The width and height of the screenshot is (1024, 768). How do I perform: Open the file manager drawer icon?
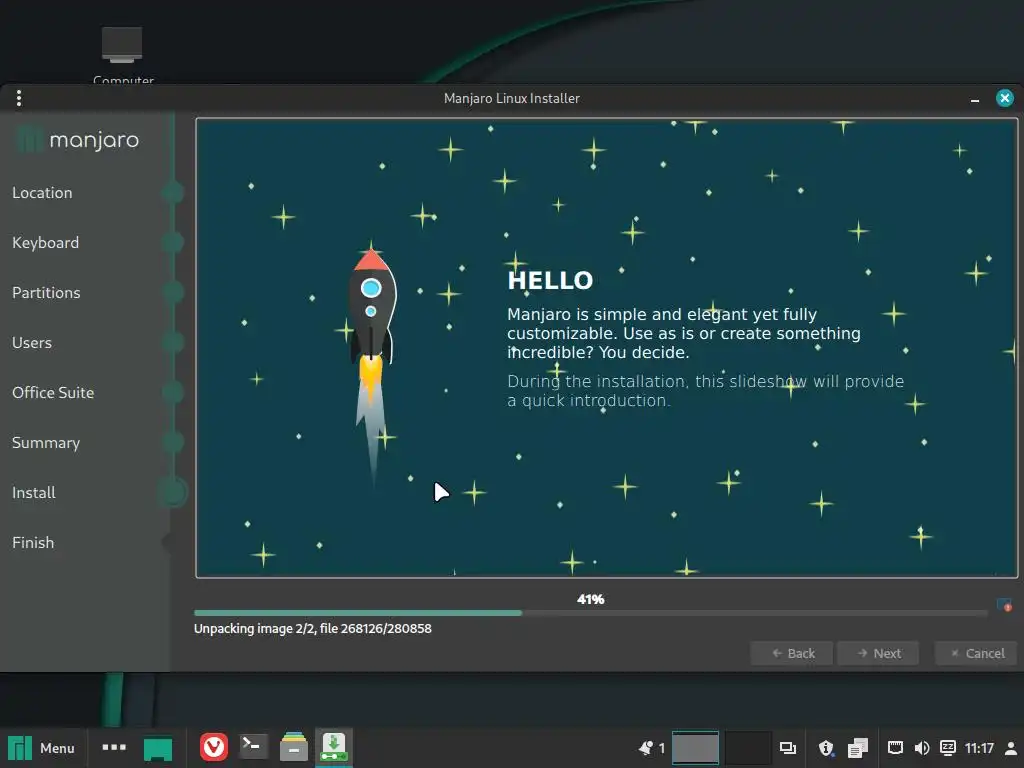(294, 747)
